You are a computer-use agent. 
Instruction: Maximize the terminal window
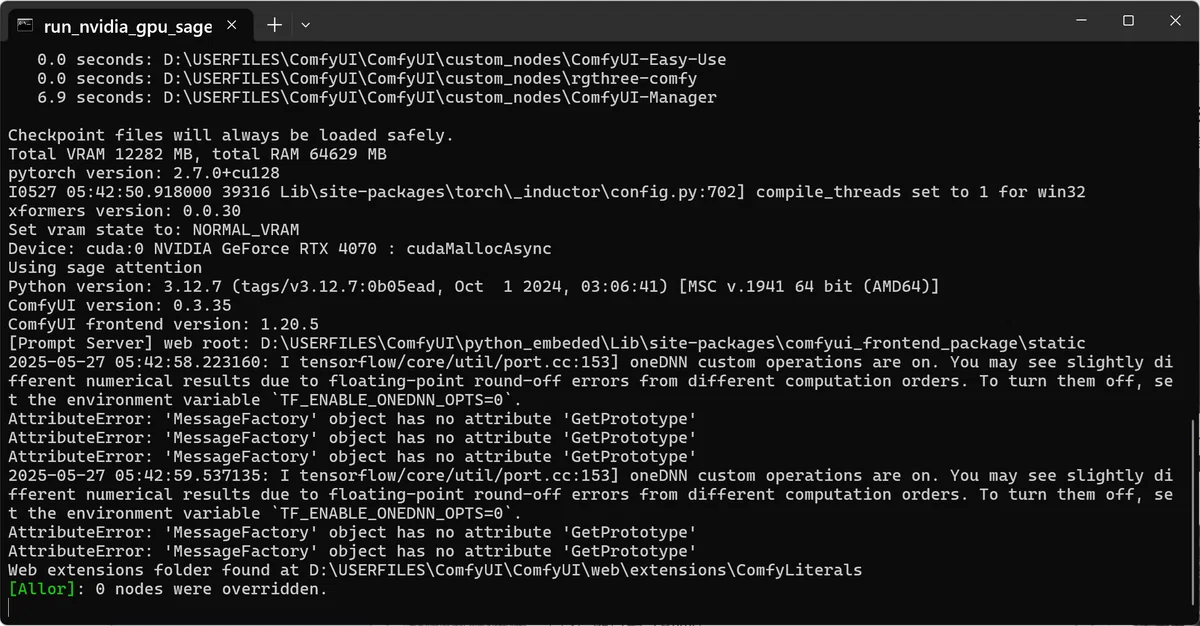coord(1128,20)
